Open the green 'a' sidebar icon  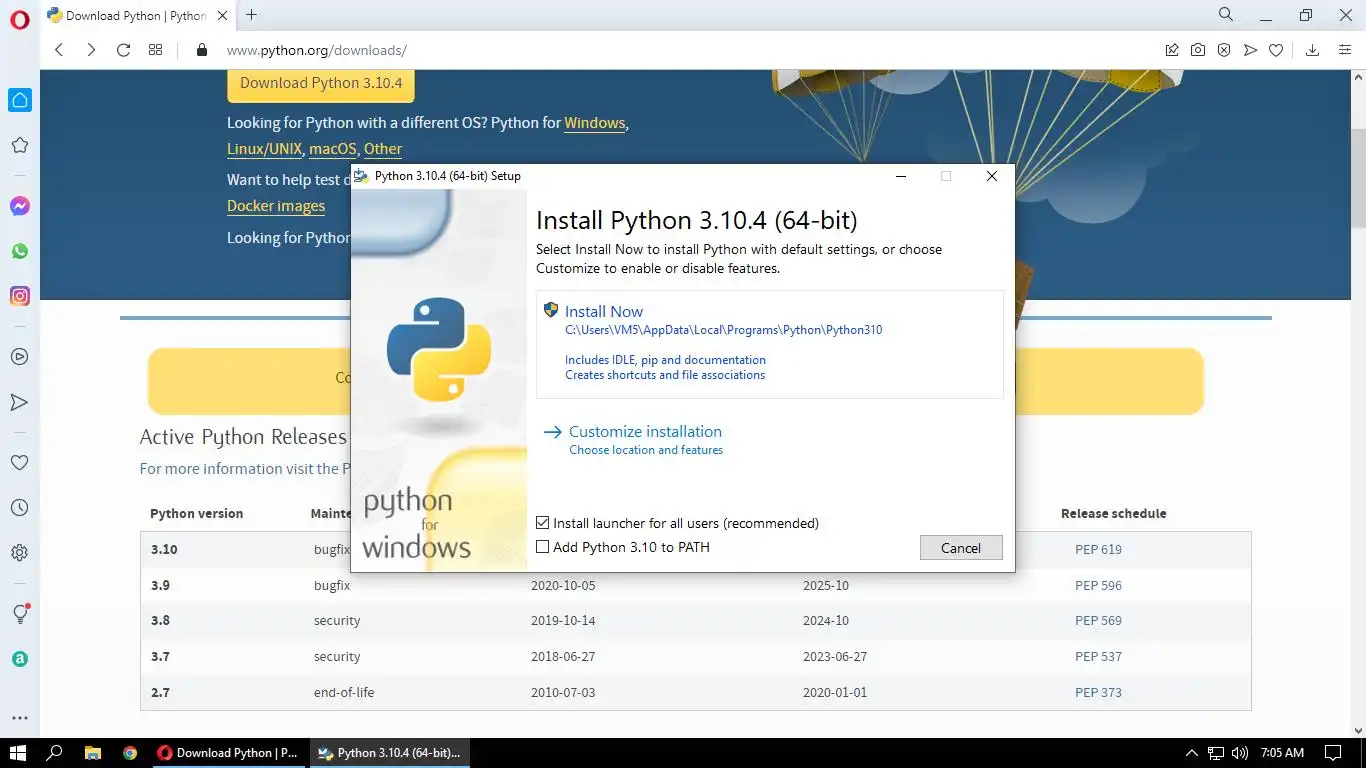(x=20, y=659)
